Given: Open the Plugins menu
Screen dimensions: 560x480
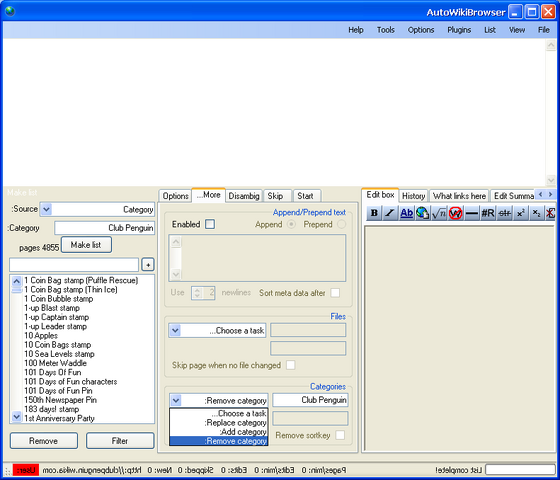Looking at the screenshot, I should click(x=459, y=30).
